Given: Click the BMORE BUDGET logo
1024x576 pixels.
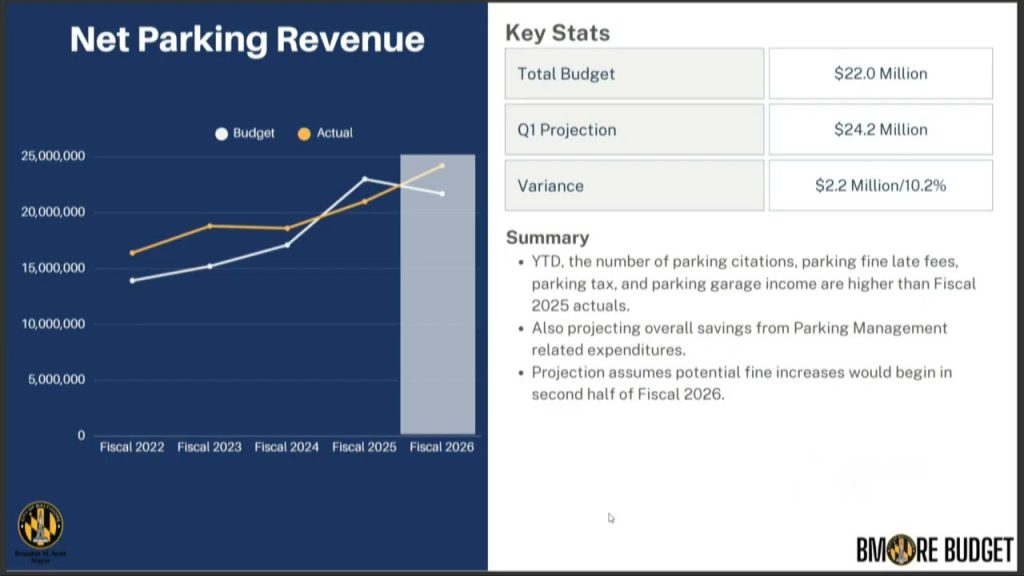Looking at the screenshot, I should click(x=935, y=550).
